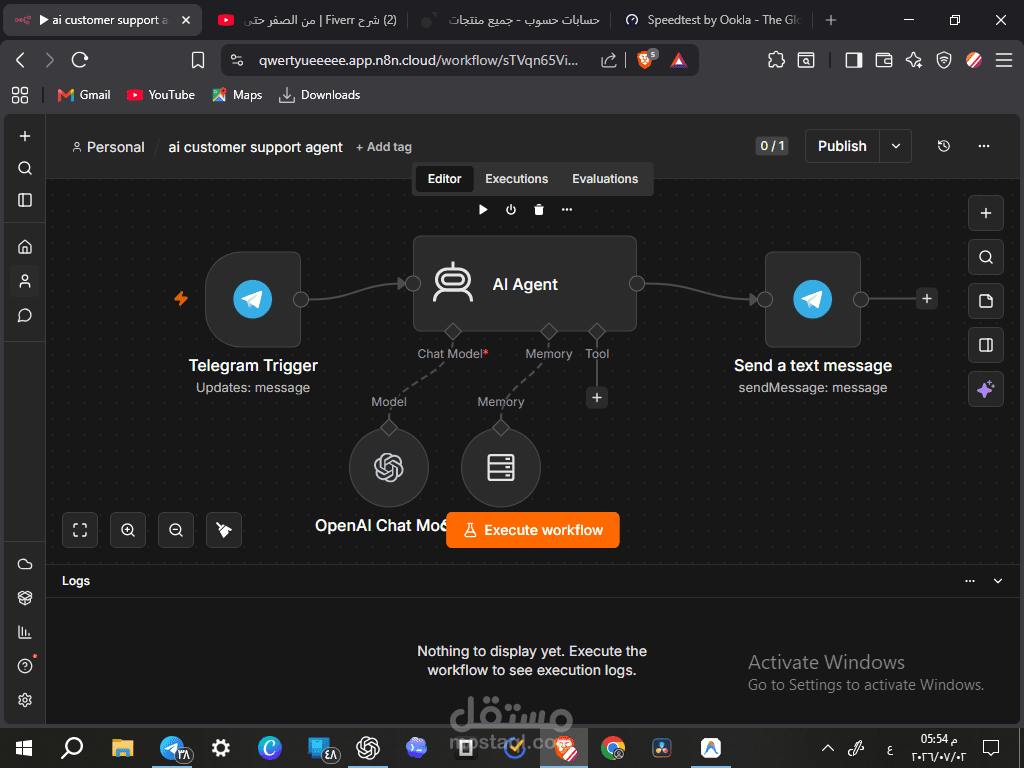Delete the AI Agent node trash icon
The image size is (1024, 768).
[539, 210]
